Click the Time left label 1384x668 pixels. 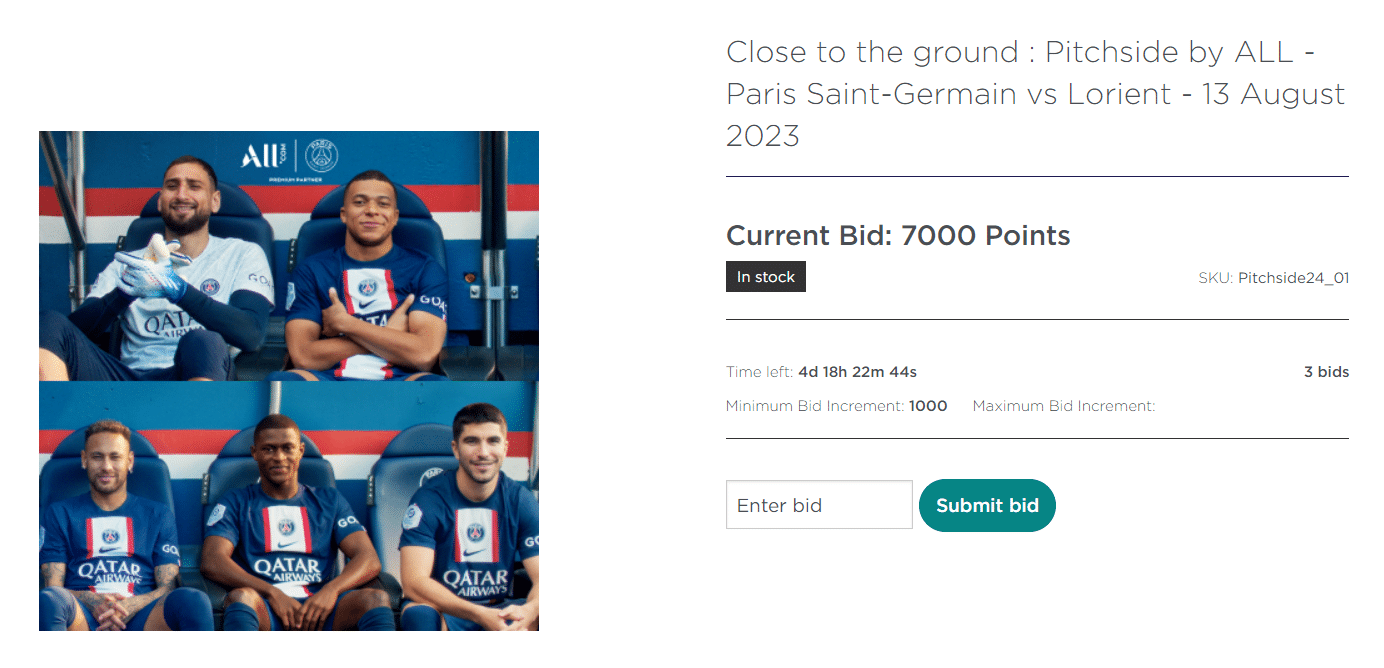(760, 372)
